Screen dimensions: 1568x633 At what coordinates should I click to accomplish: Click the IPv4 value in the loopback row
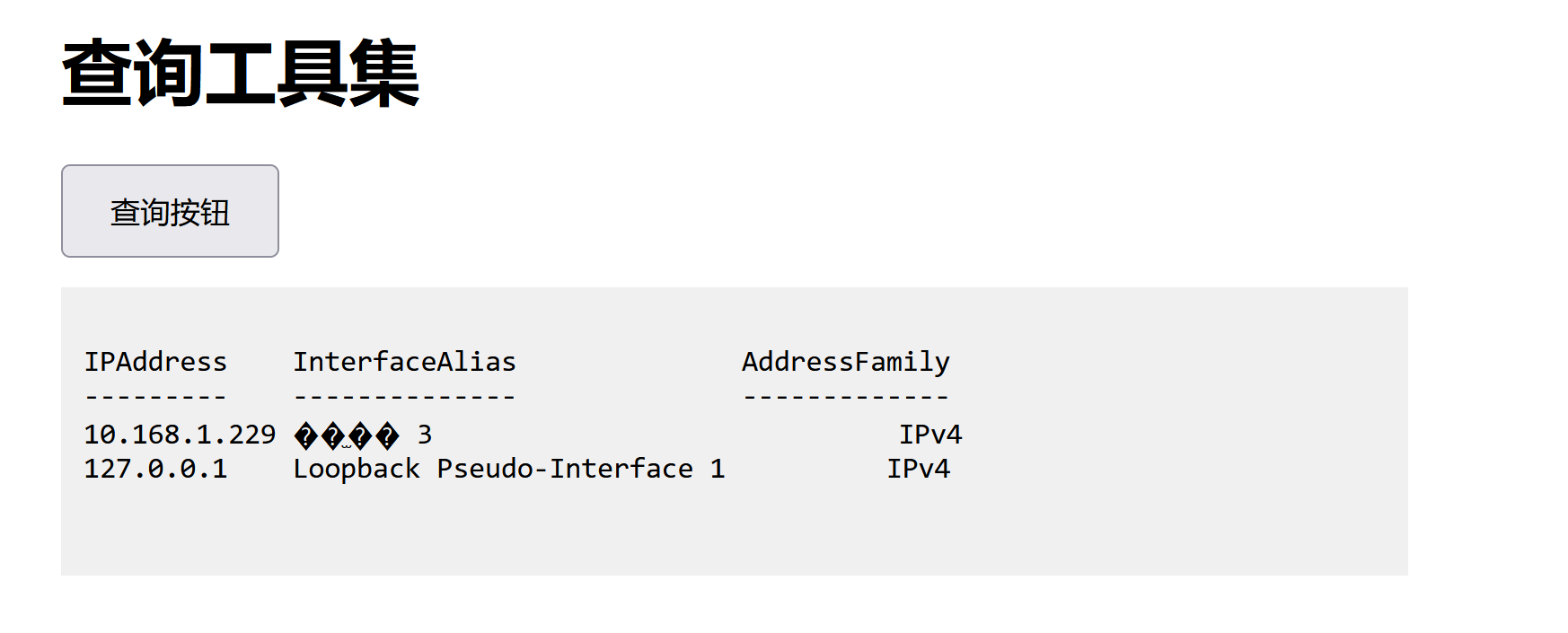pos(919,469)
